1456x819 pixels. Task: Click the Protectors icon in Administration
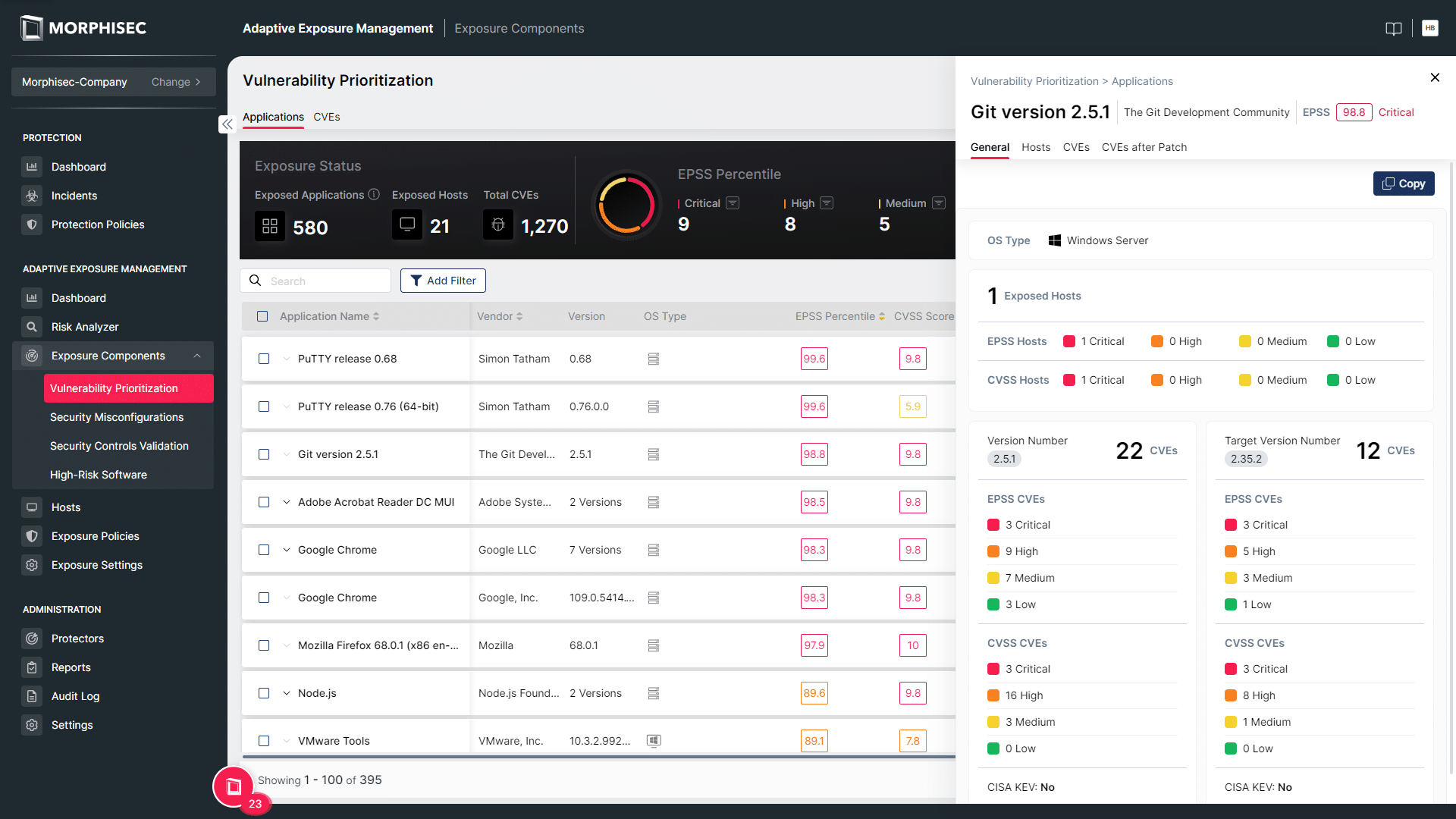tap(32, 639)
